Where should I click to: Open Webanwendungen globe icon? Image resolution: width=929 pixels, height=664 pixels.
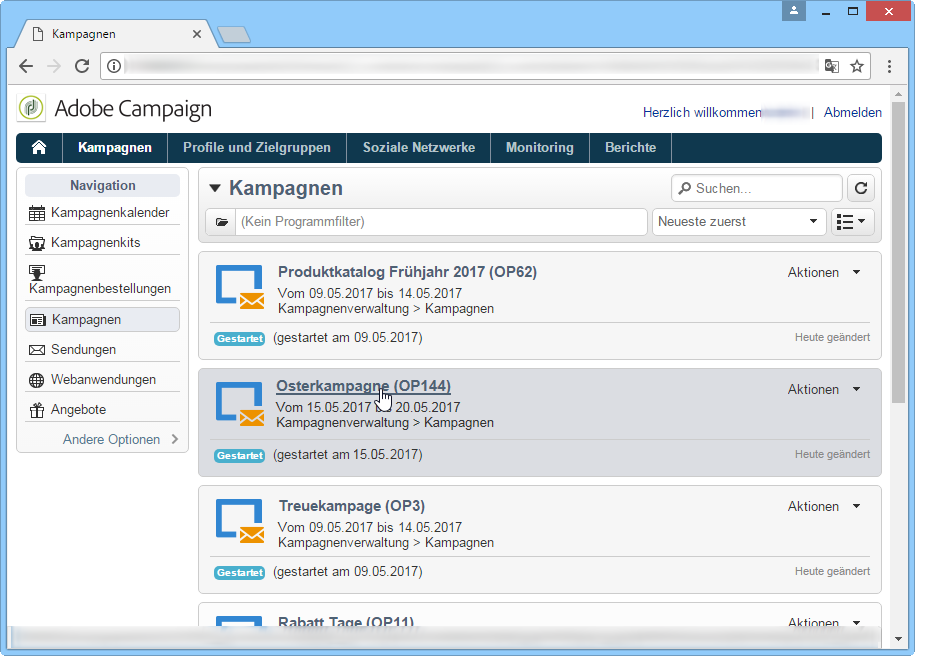(37, 380)
